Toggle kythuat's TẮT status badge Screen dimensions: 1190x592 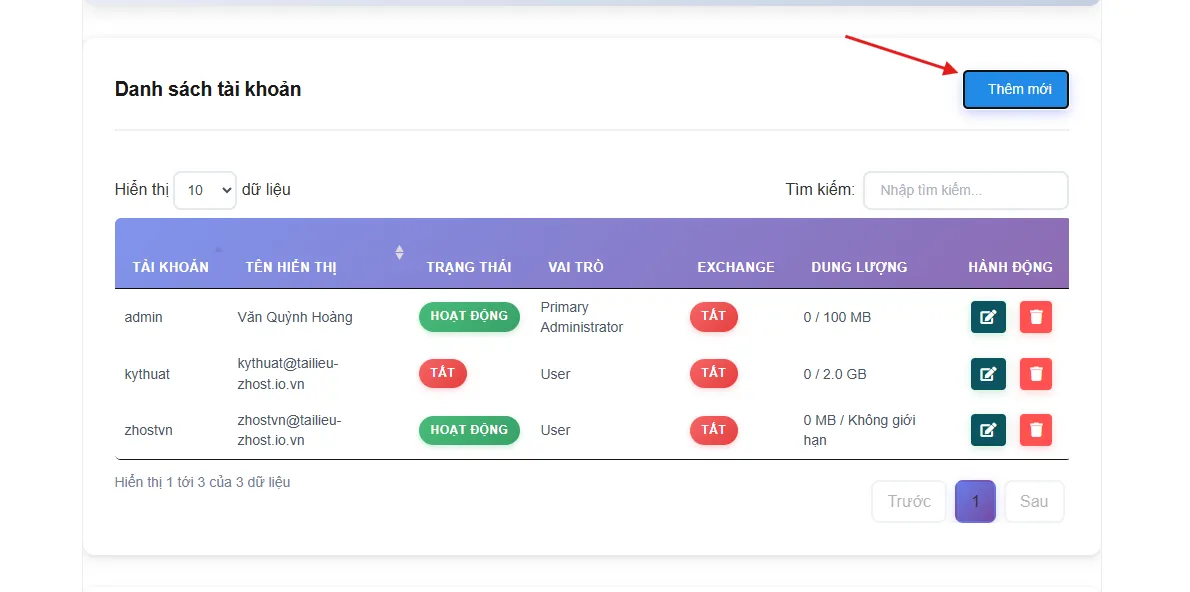(442, 373)
